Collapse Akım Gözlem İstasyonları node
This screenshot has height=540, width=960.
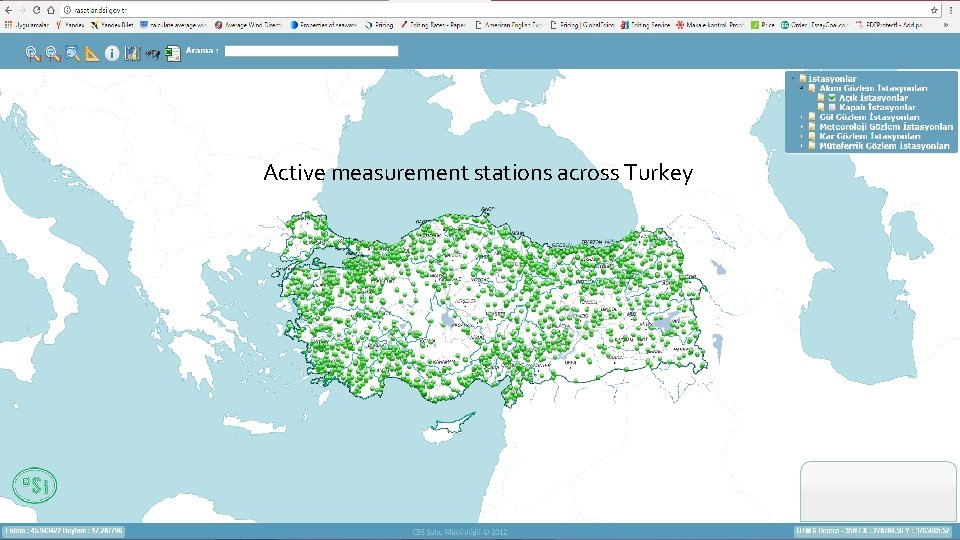801,88
